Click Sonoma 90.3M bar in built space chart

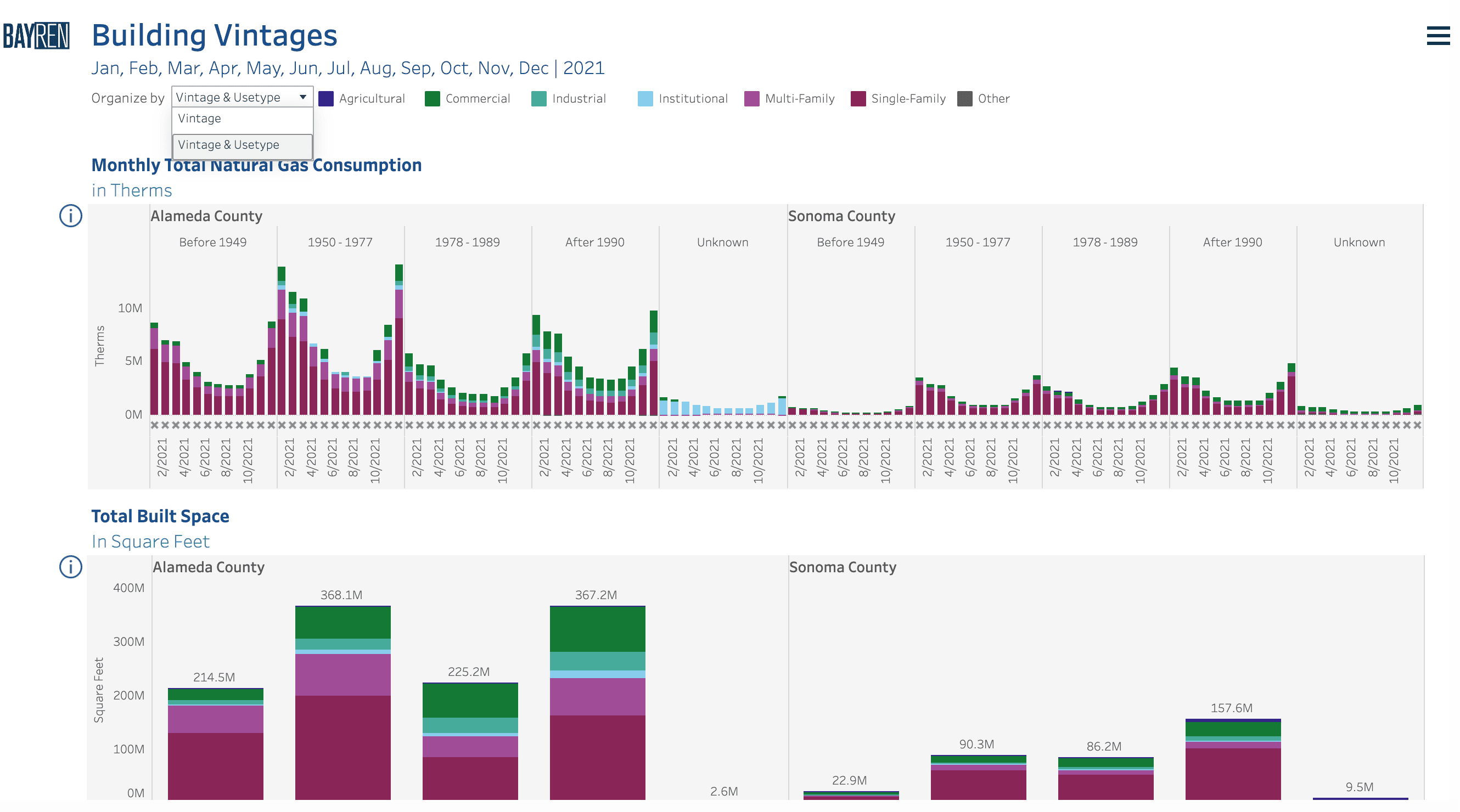[978, 777]
